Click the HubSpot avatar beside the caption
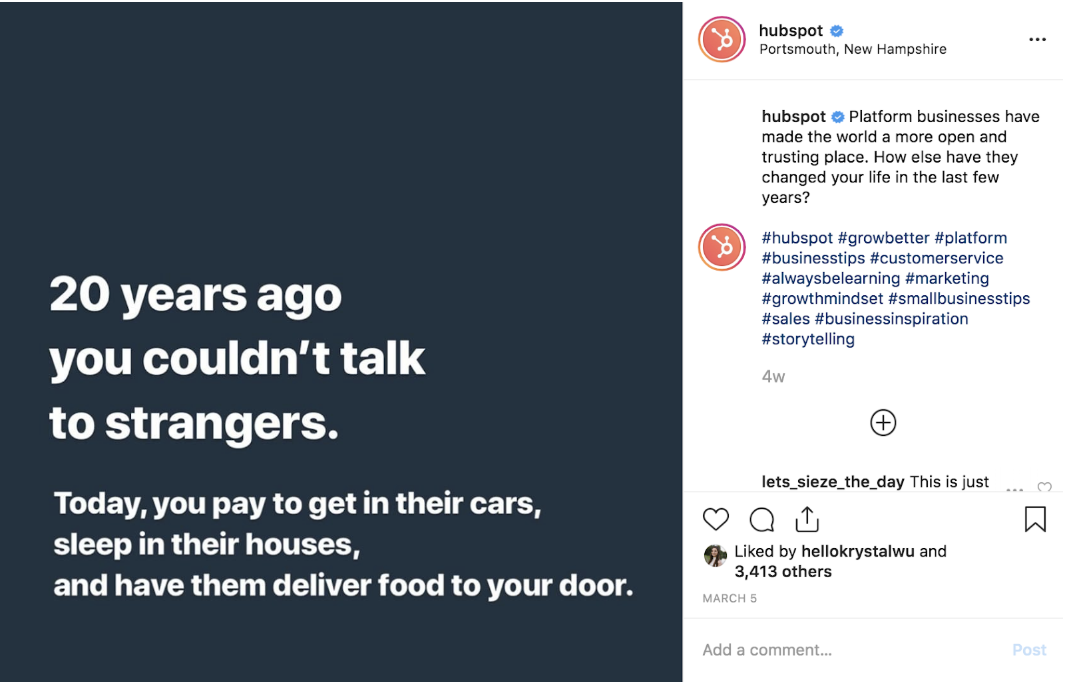 722,248
